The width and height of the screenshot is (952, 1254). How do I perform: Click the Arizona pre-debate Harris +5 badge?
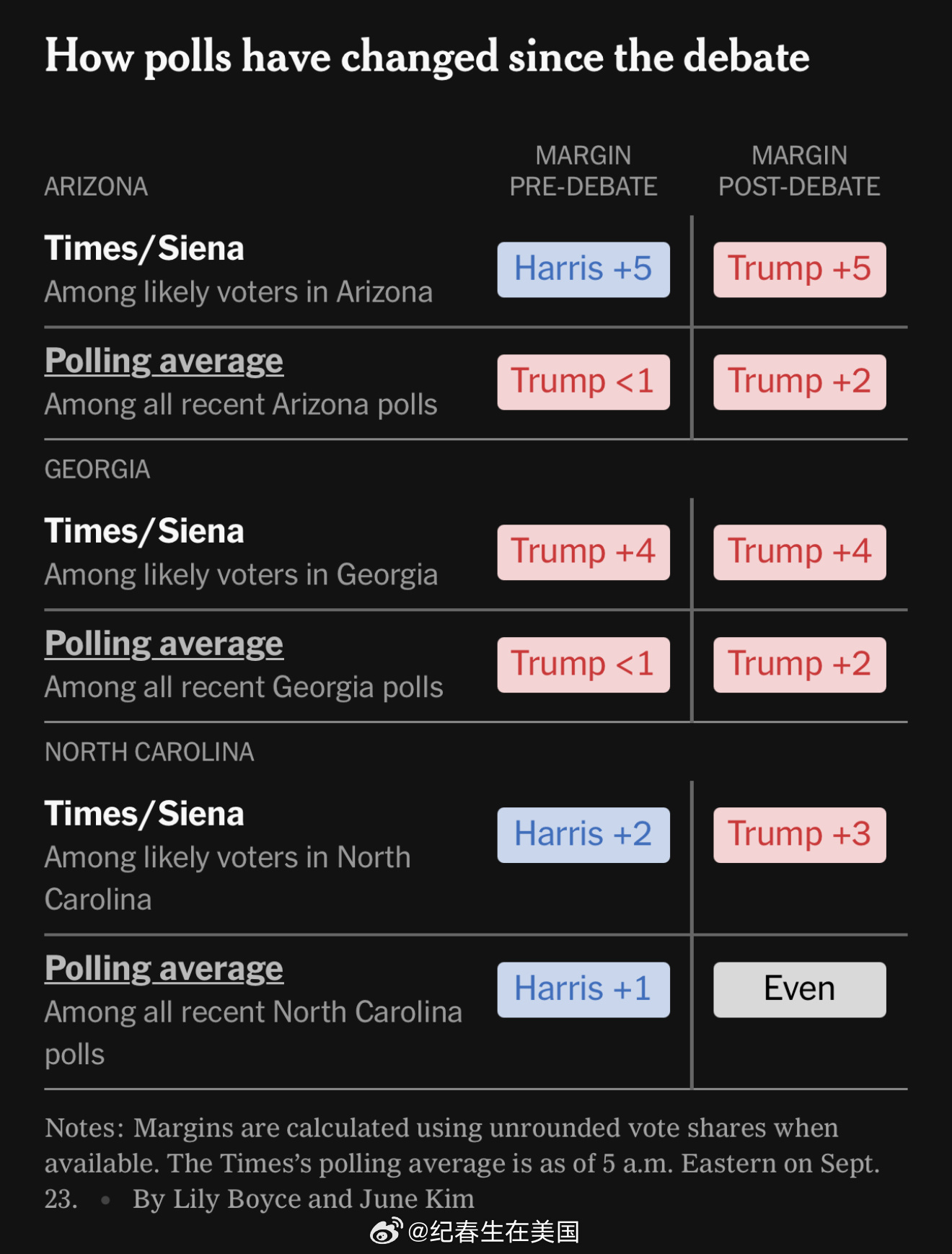point(583,269)
